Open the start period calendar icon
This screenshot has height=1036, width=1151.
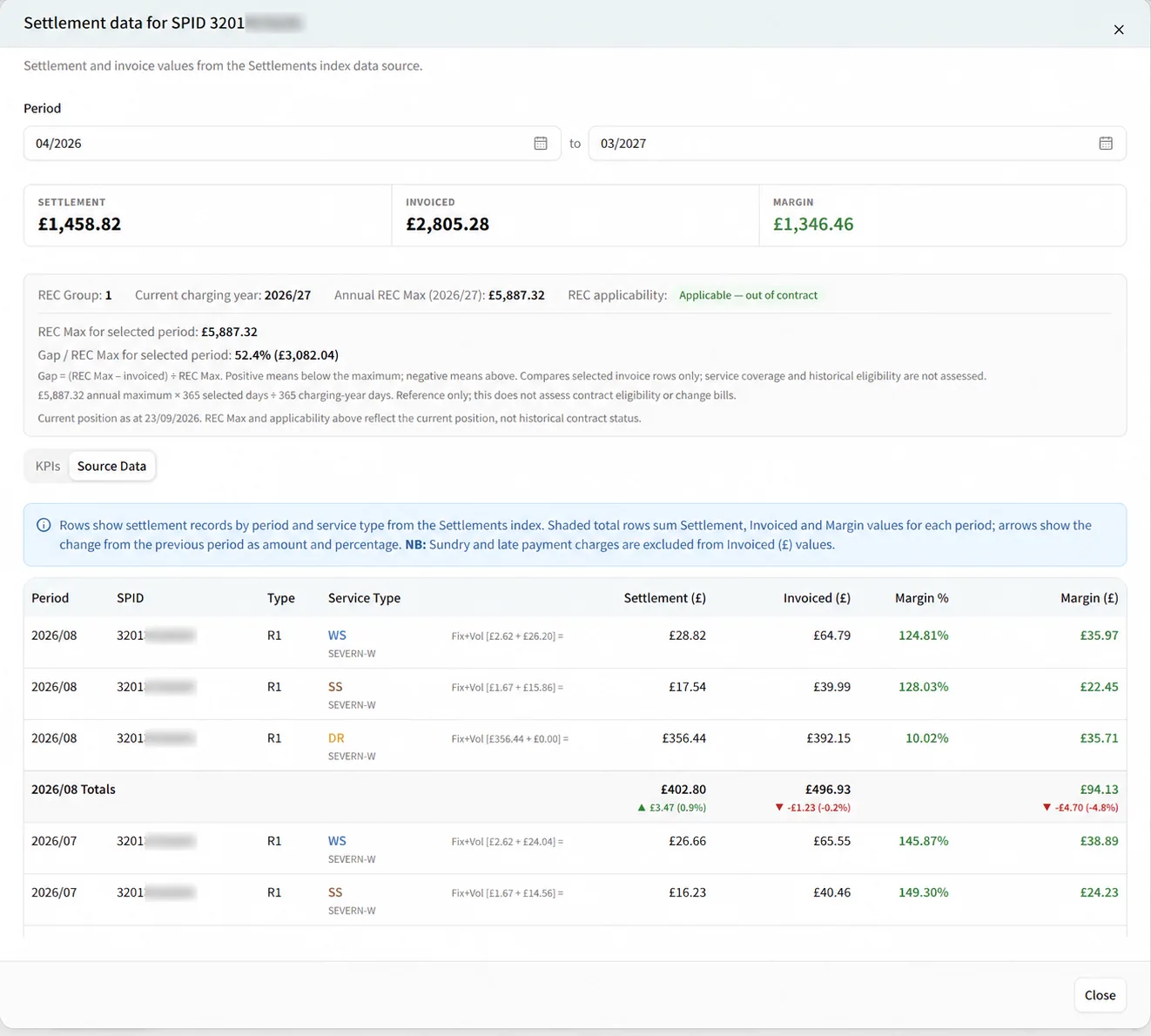coord(541,144)
